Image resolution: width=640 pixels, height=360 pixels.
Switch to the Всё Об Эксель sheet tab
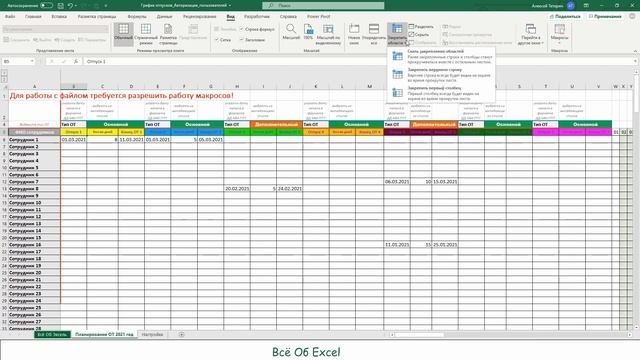(52, 334)
